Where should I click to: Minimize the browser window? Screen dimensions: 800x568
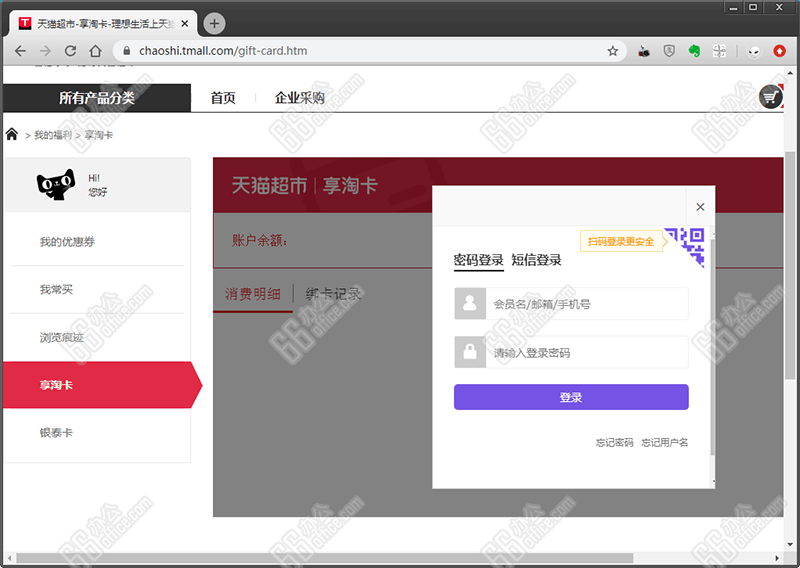pyautogui.click(x=733, y=7)
